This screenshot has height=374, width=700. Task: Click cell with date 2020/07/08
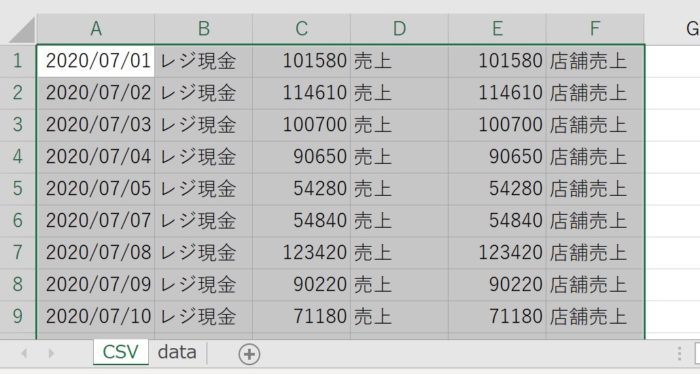click(x=96, y=253)
